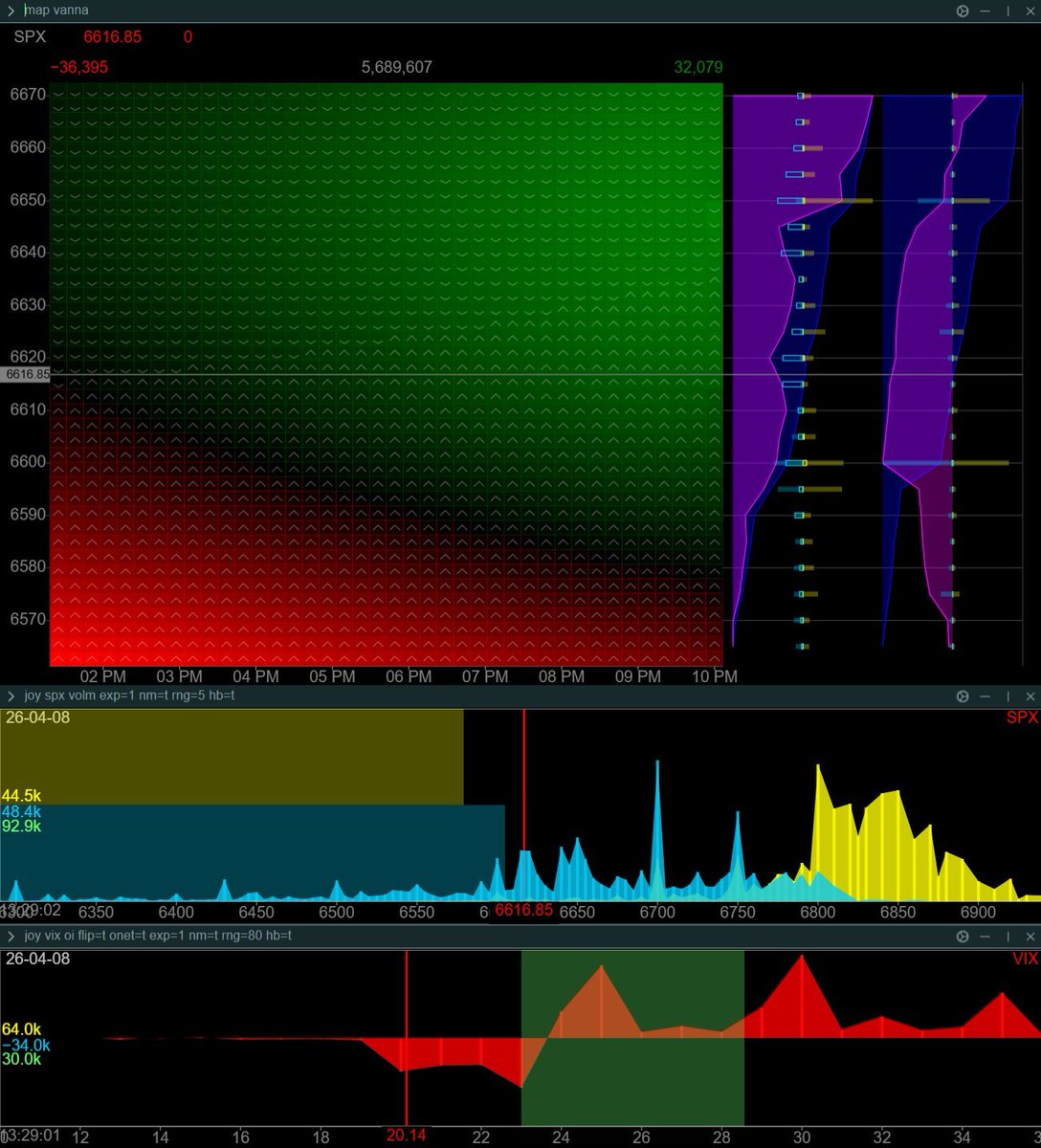Open settings gear of map vanna panel
Image resolution: width=1041 pixels, height=1148 pixels.
pos(963,11)
